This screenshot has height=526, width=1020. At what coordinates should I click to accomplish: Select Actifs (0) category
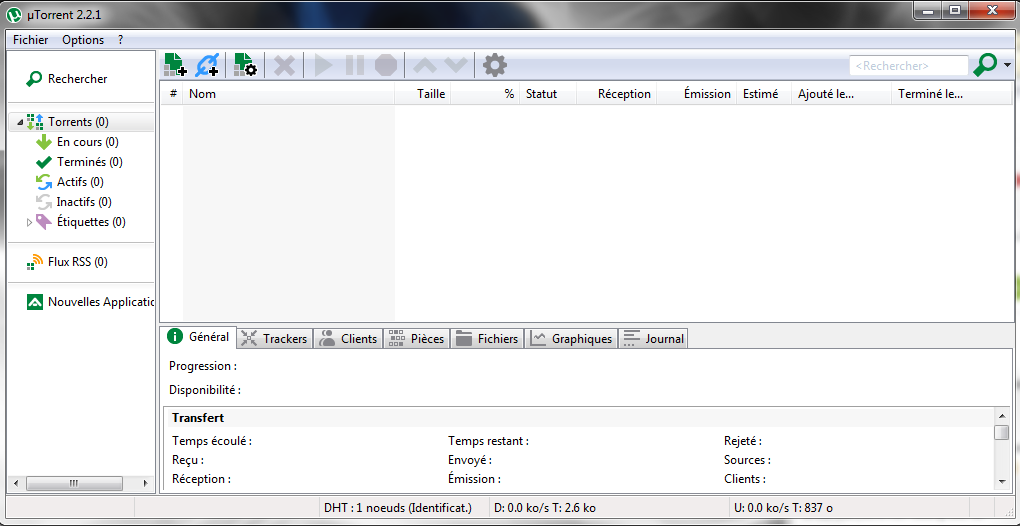click(80, 182)
